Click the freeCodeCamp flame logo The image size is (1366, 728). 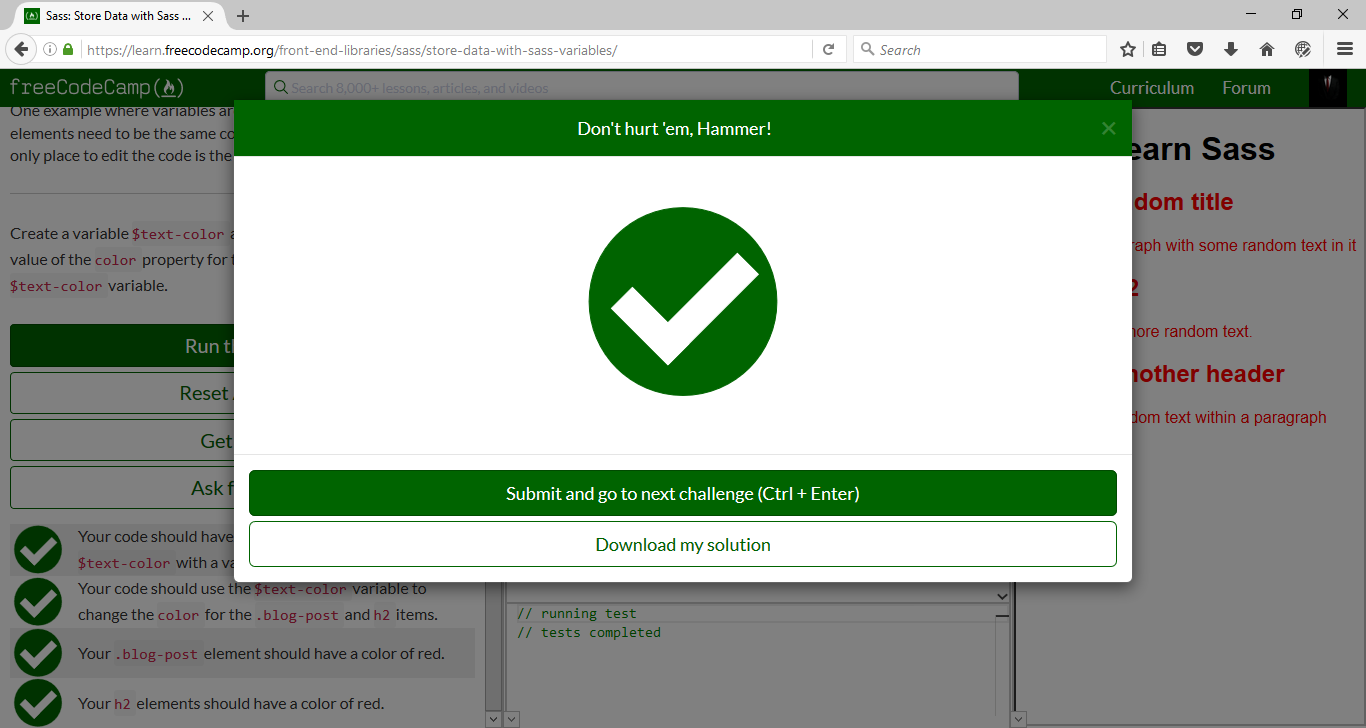(170, 87)
